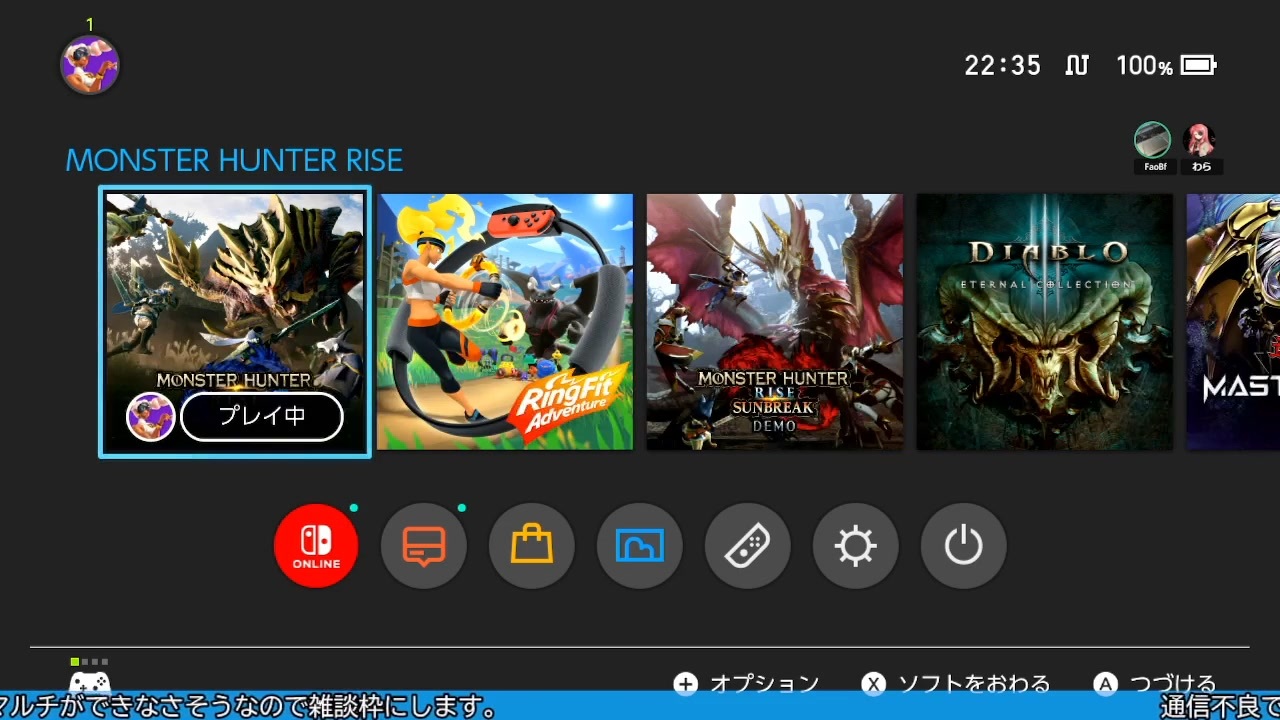The width and height of the screenshot is (1280, 720).
Task: Select Diablo III Eternal Collection game
Action: point(1045,322)
